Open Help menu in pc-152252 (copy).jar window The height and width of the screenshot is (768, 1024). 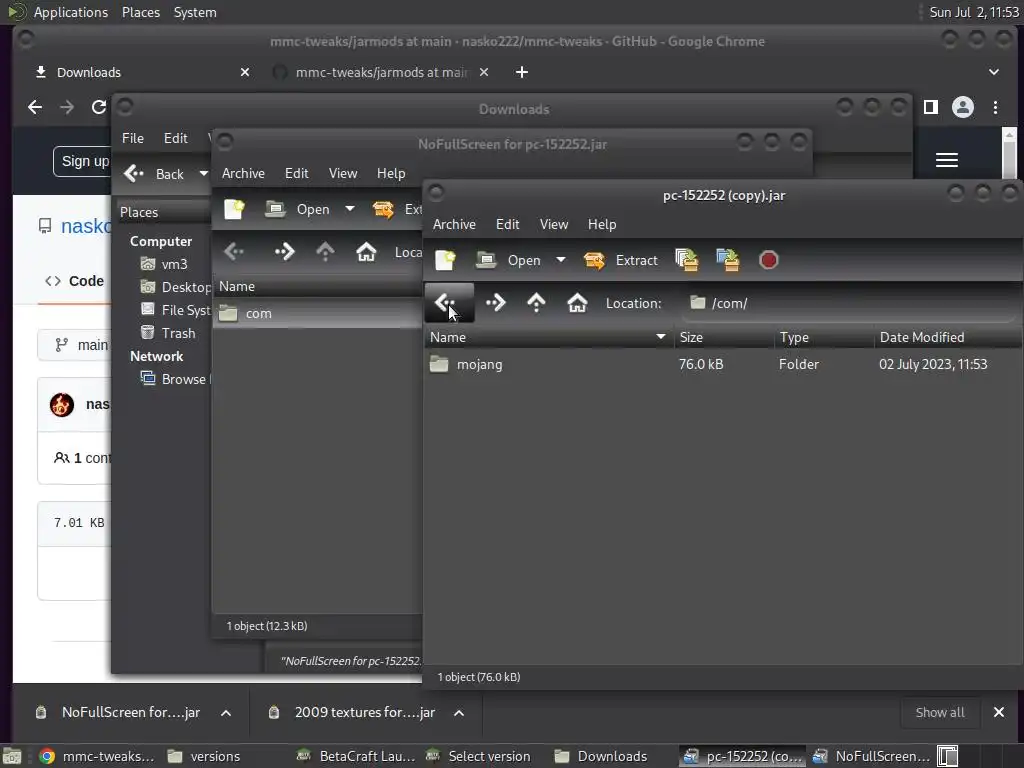[x=601, y=224]
